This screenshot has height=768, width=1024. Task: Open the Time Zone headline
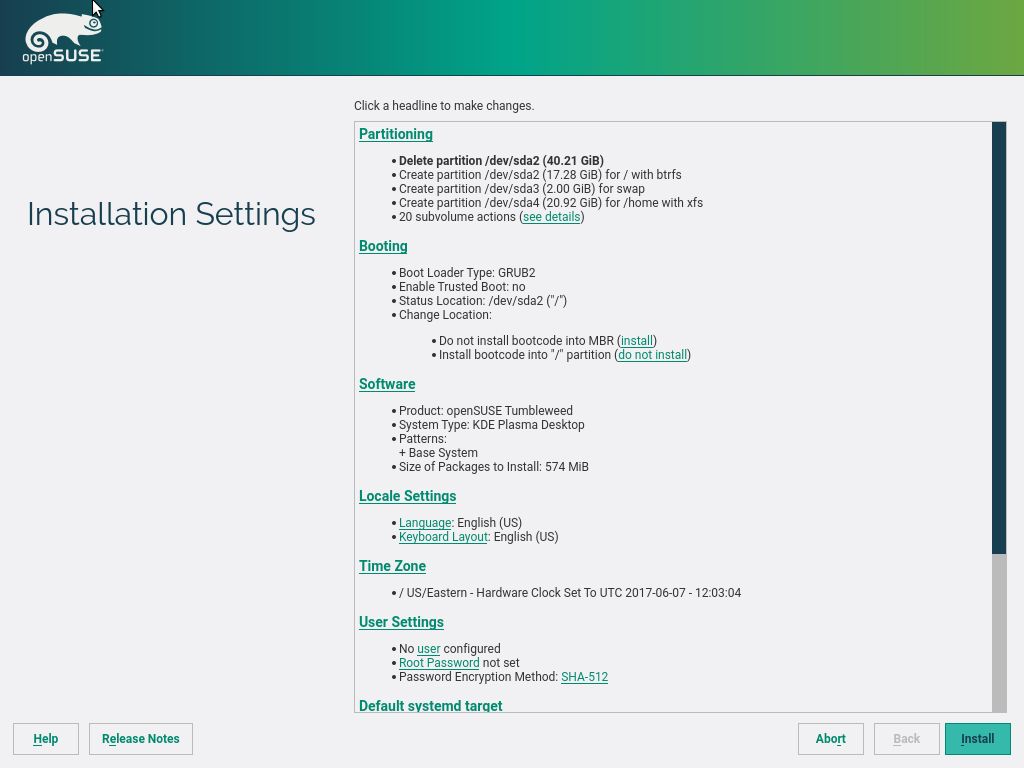tap(392, 566)
